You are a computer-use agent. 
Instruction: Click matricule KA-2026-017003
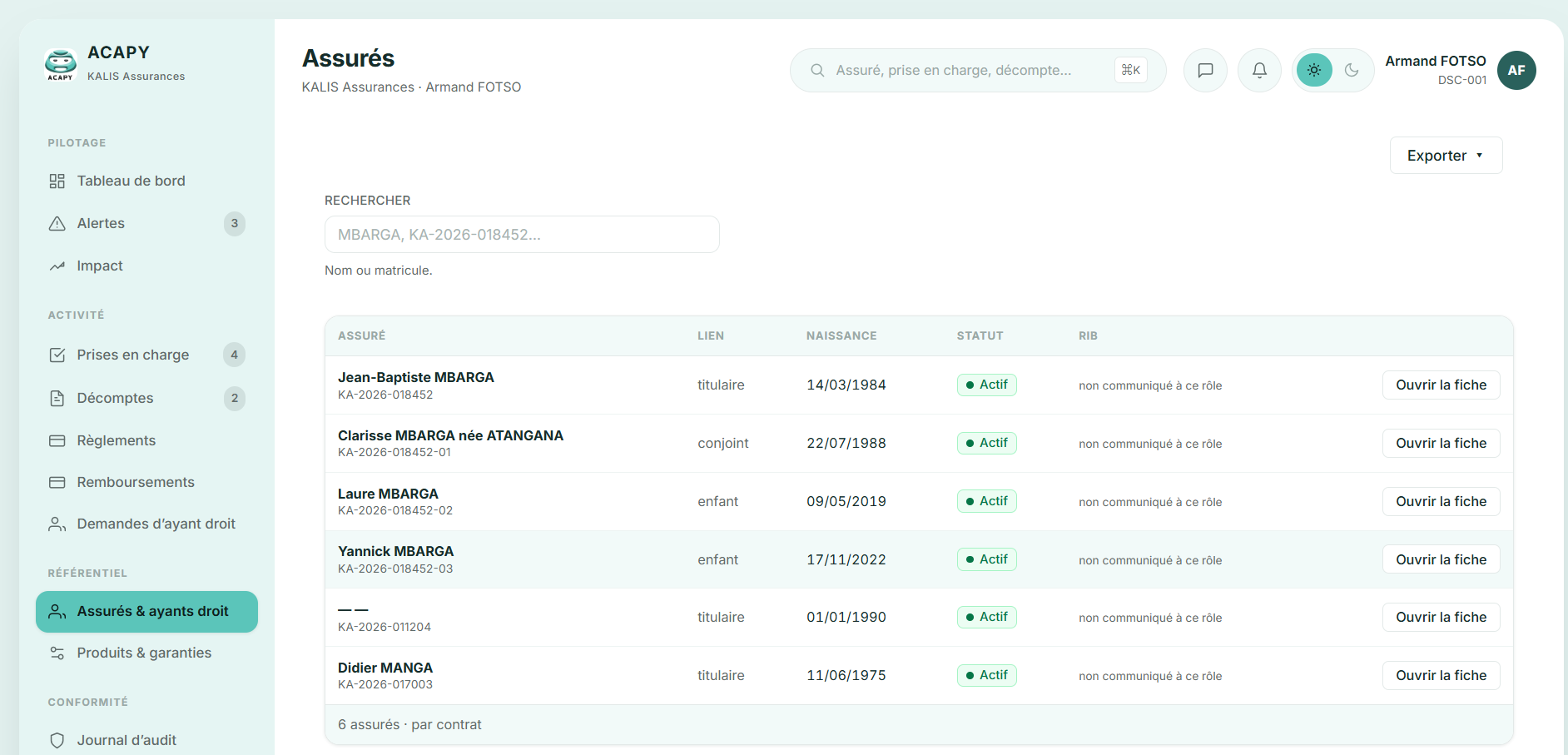coord(385,685)
